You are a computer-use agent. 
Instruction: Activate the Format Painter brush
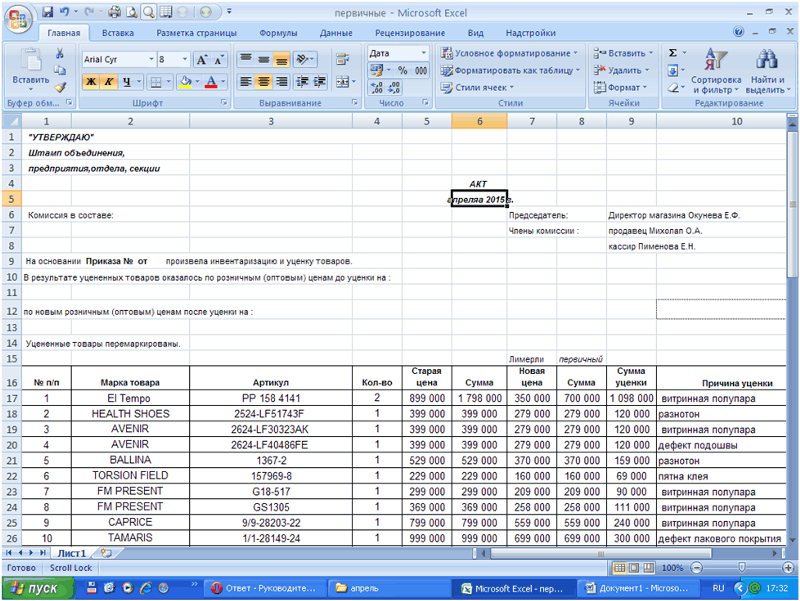click(60, 88)
